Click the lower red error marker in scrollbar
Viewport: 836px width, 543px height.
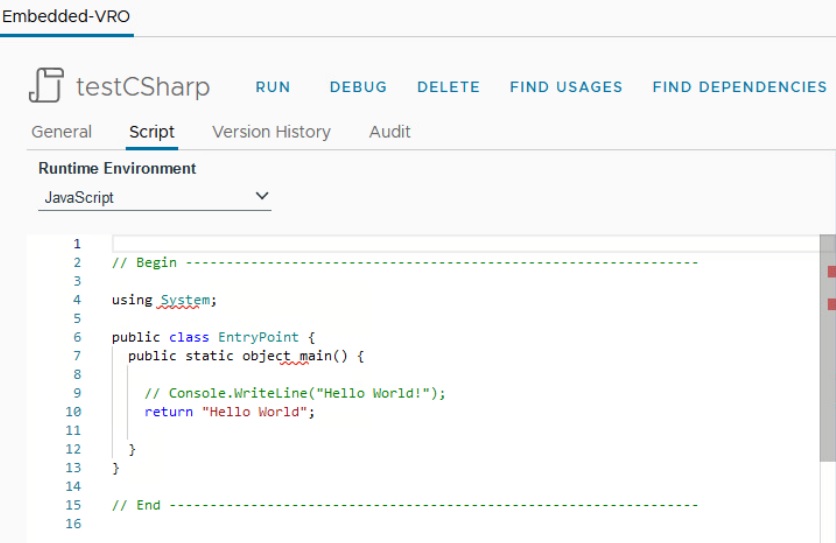[x=831, y=305]
